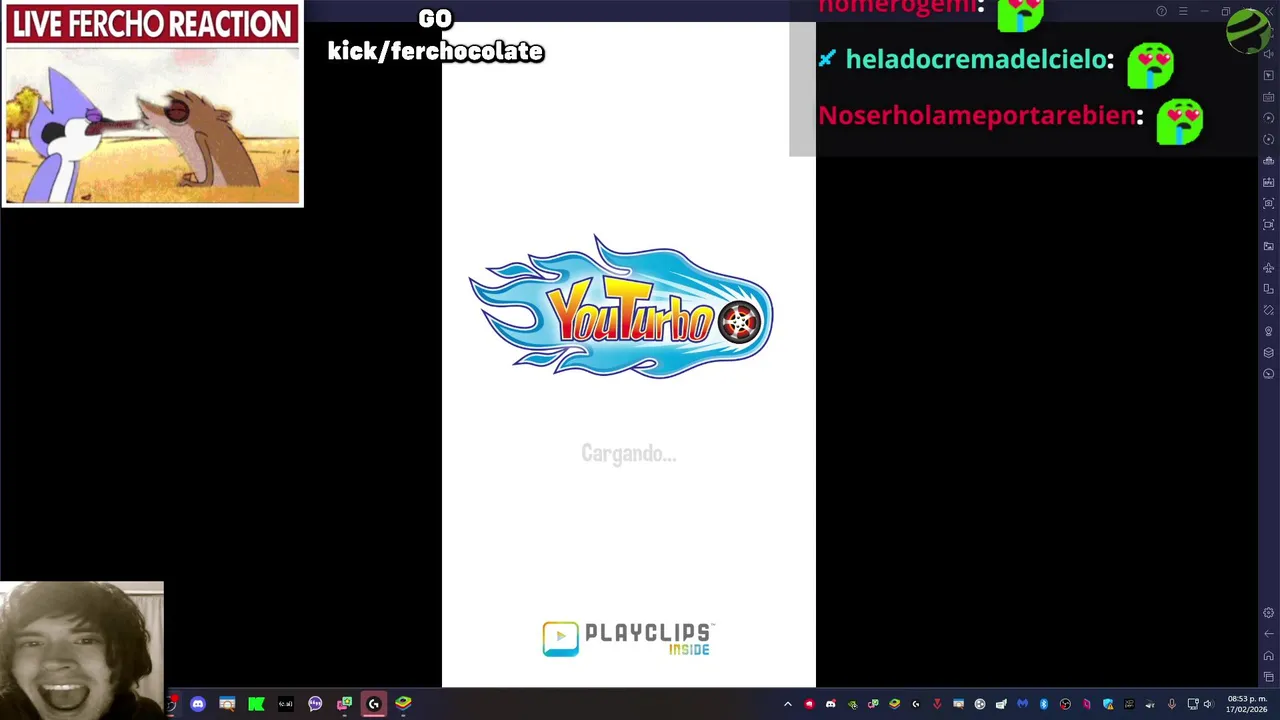Screen dimensions: 1280x720
Task: Click username Noserholameportarebien in chat
Action: (977, 116)
